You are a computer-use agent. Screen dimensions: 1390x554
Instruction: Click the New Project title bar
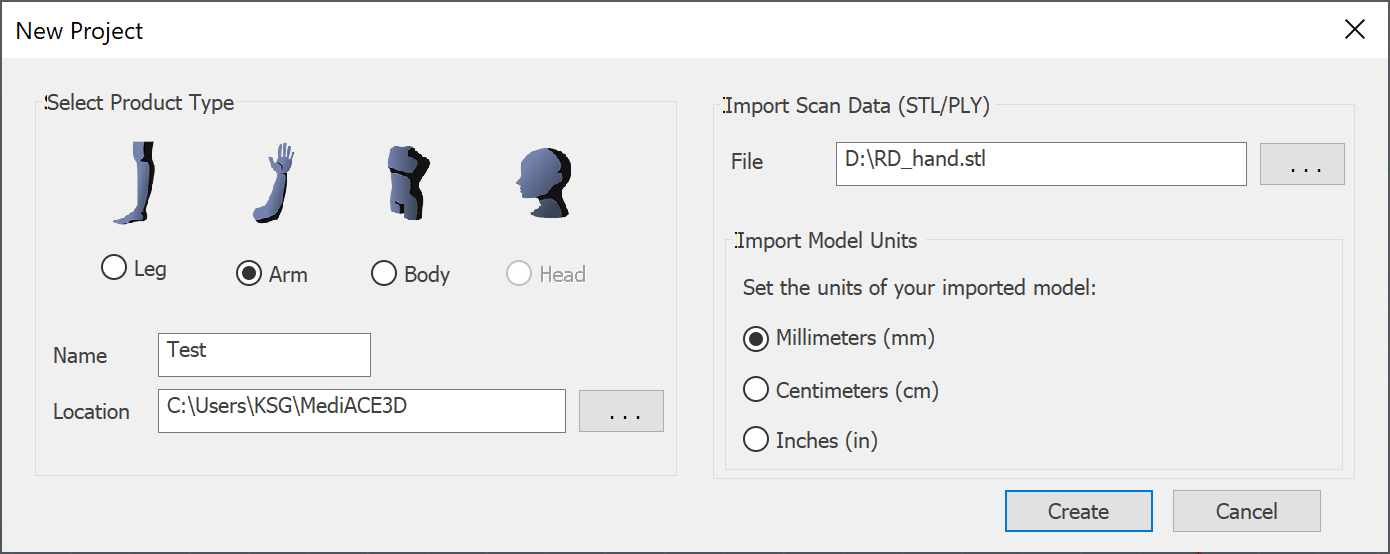click(660, 30)
